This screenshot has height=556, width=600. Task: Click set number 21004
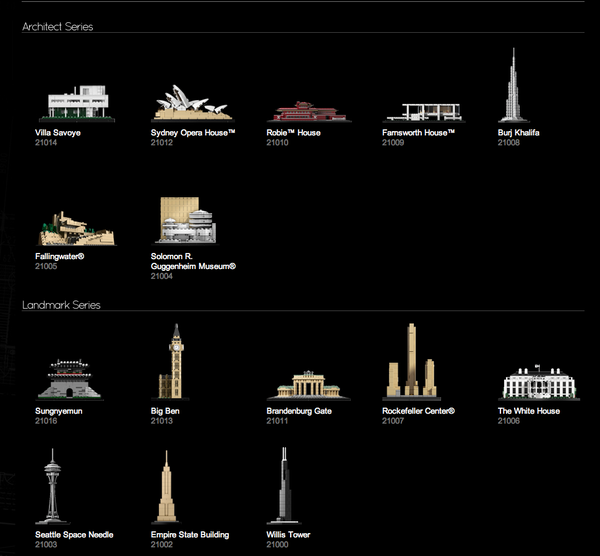click(x=161, y=276)
